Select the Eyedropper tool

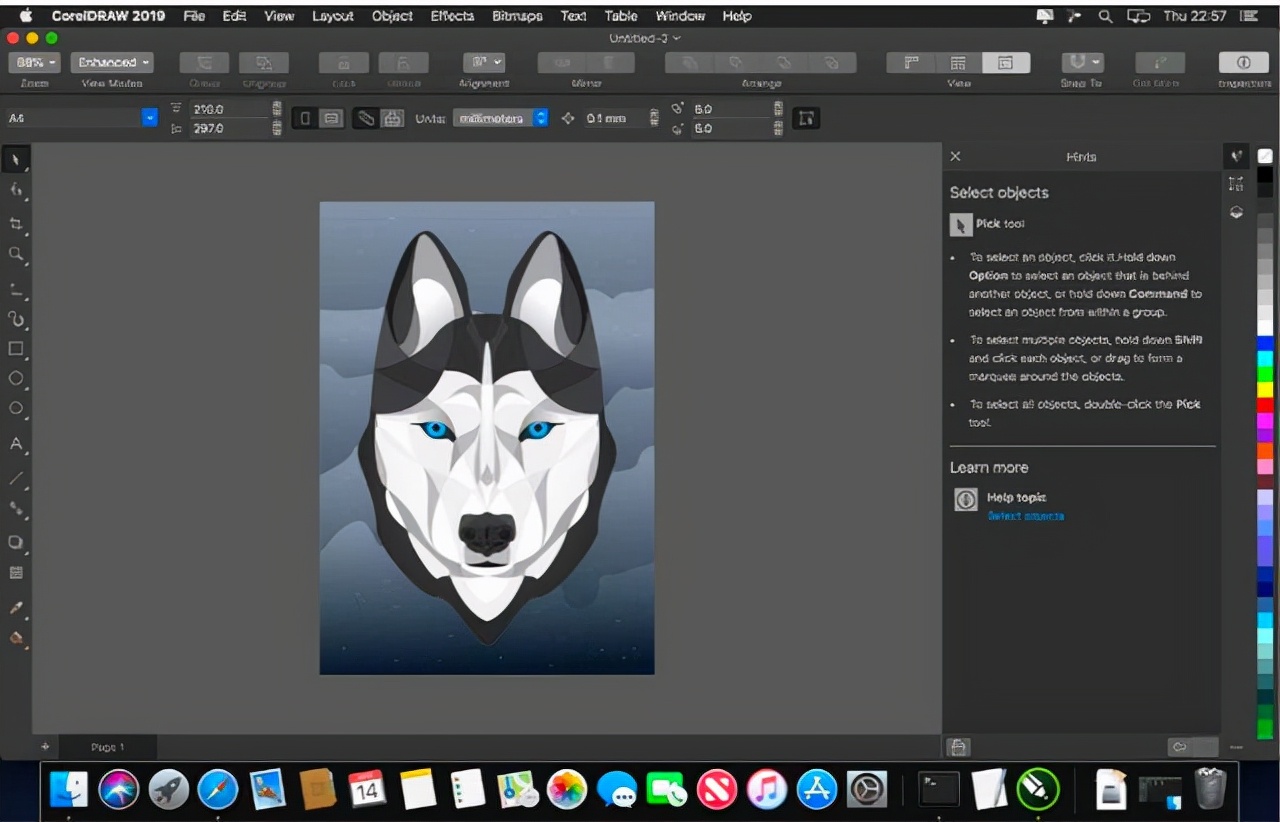tap(16, 608)
